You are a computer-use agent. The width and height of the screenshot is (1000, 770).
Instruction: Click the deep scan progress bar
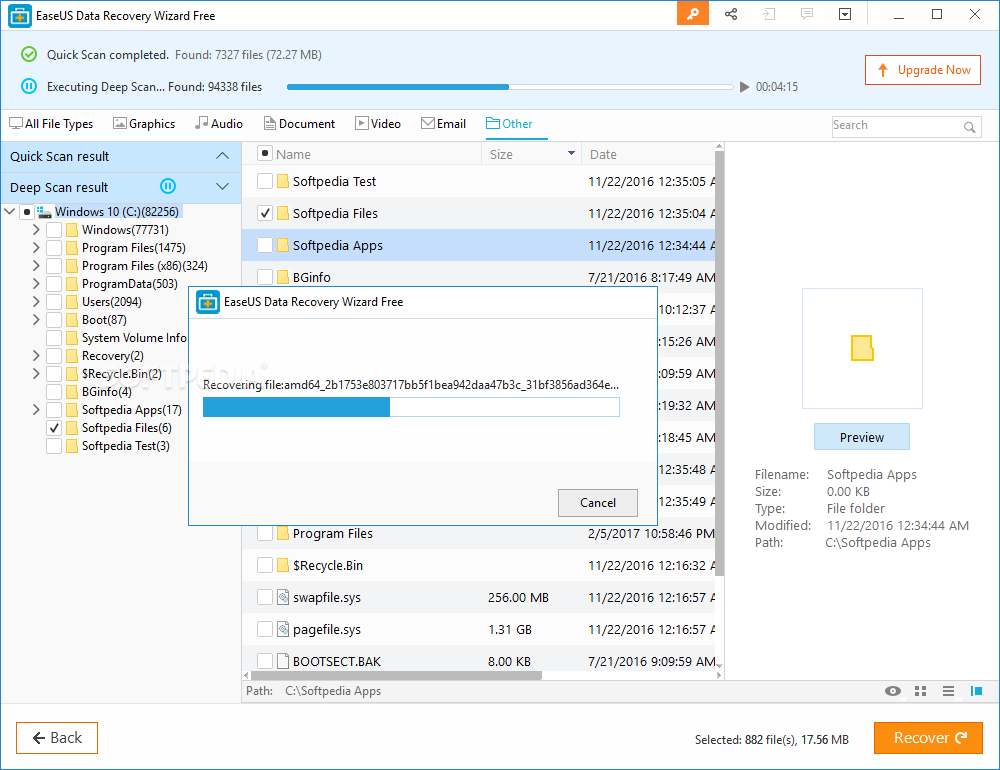[x=510, y=87]
